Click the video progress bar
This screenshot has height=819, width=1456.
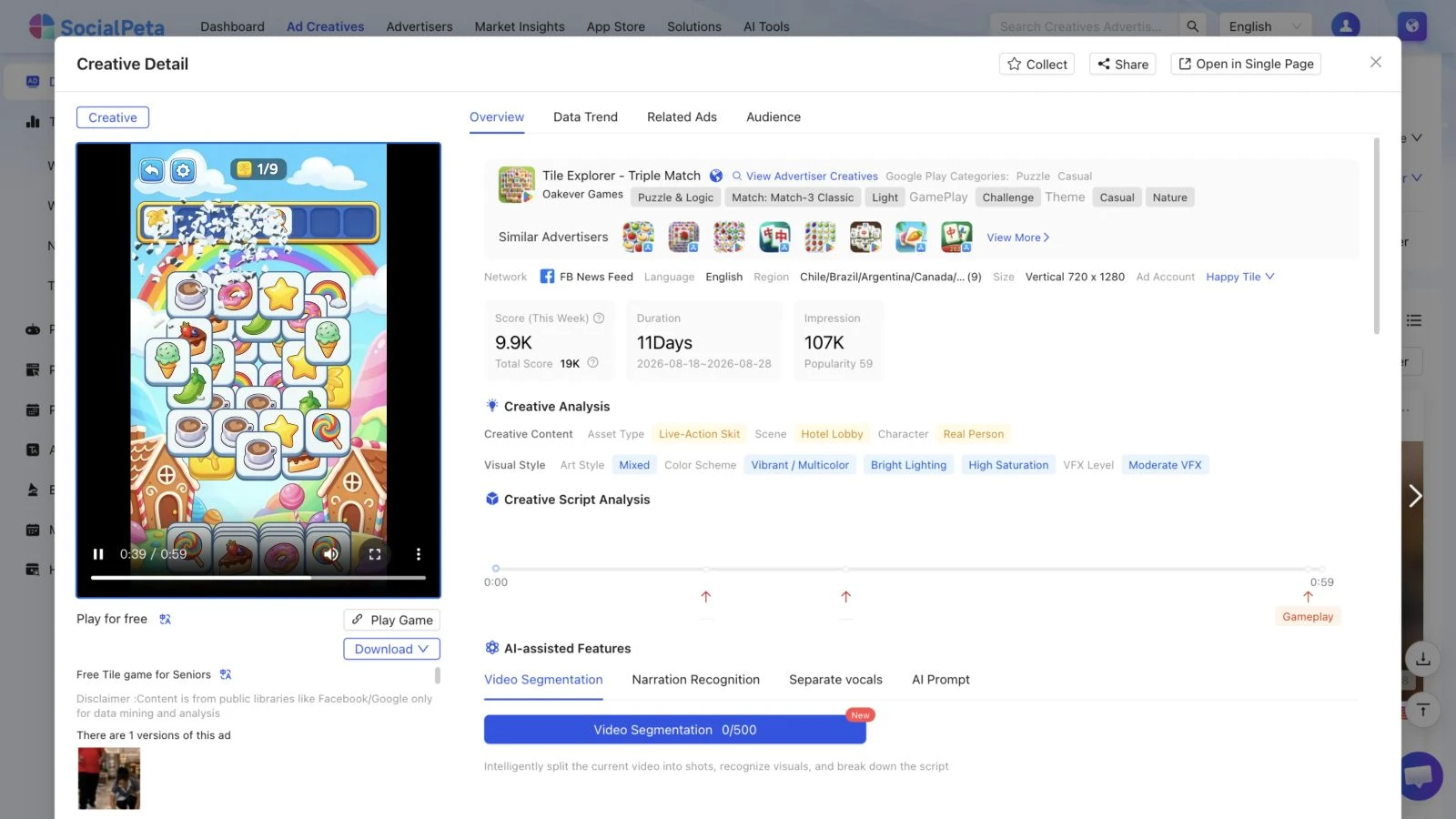pyautogui.click(x=258, y=578)
